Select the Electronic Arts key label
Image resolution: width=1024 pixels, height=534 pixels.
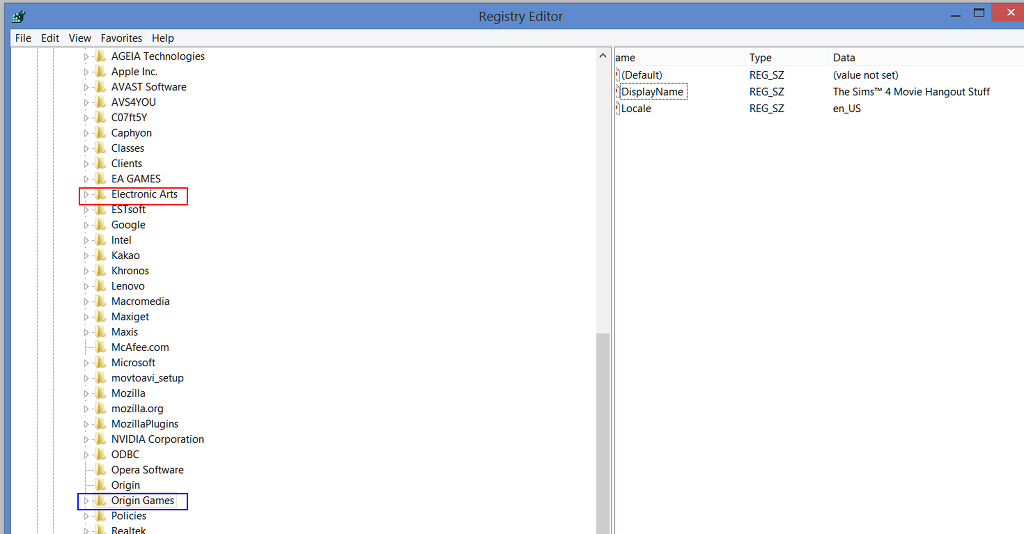pyautogui.click(x=144, y=195)
